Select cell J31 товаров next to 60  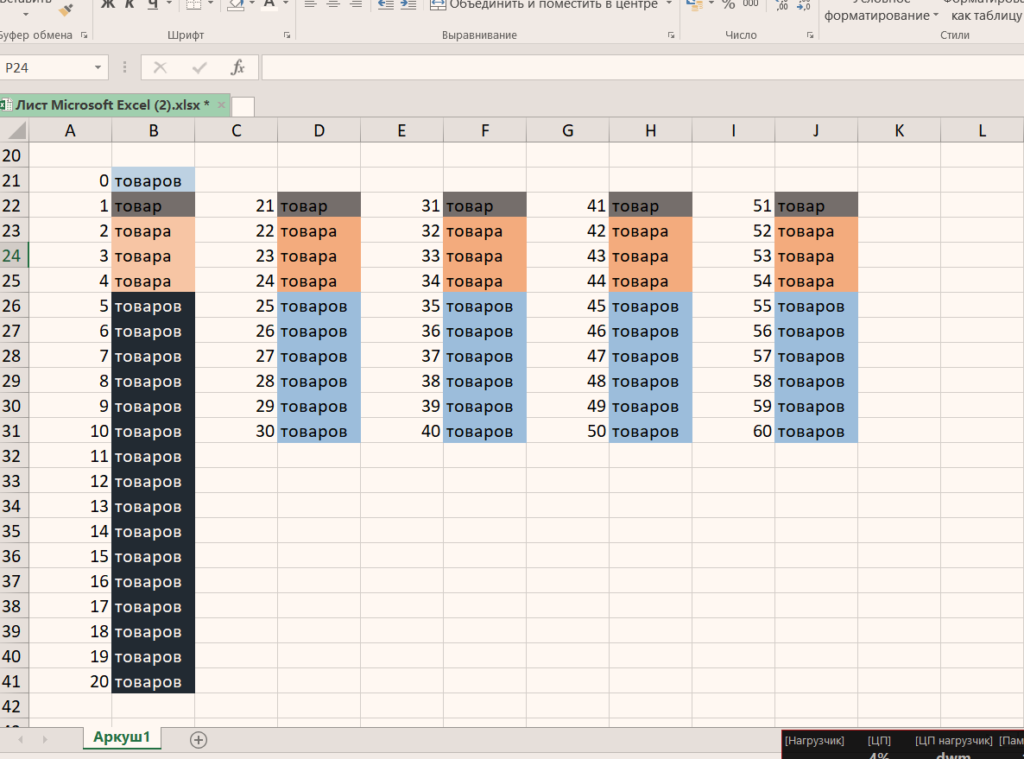(816, 431)
